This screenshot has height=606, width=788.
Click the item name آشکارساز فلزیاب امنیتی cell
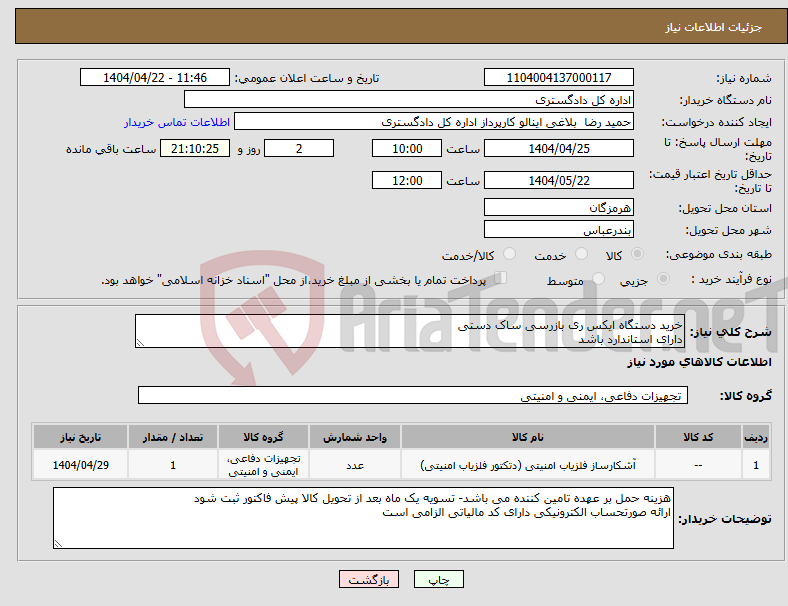pyautogui.click(x=528, y=465)
